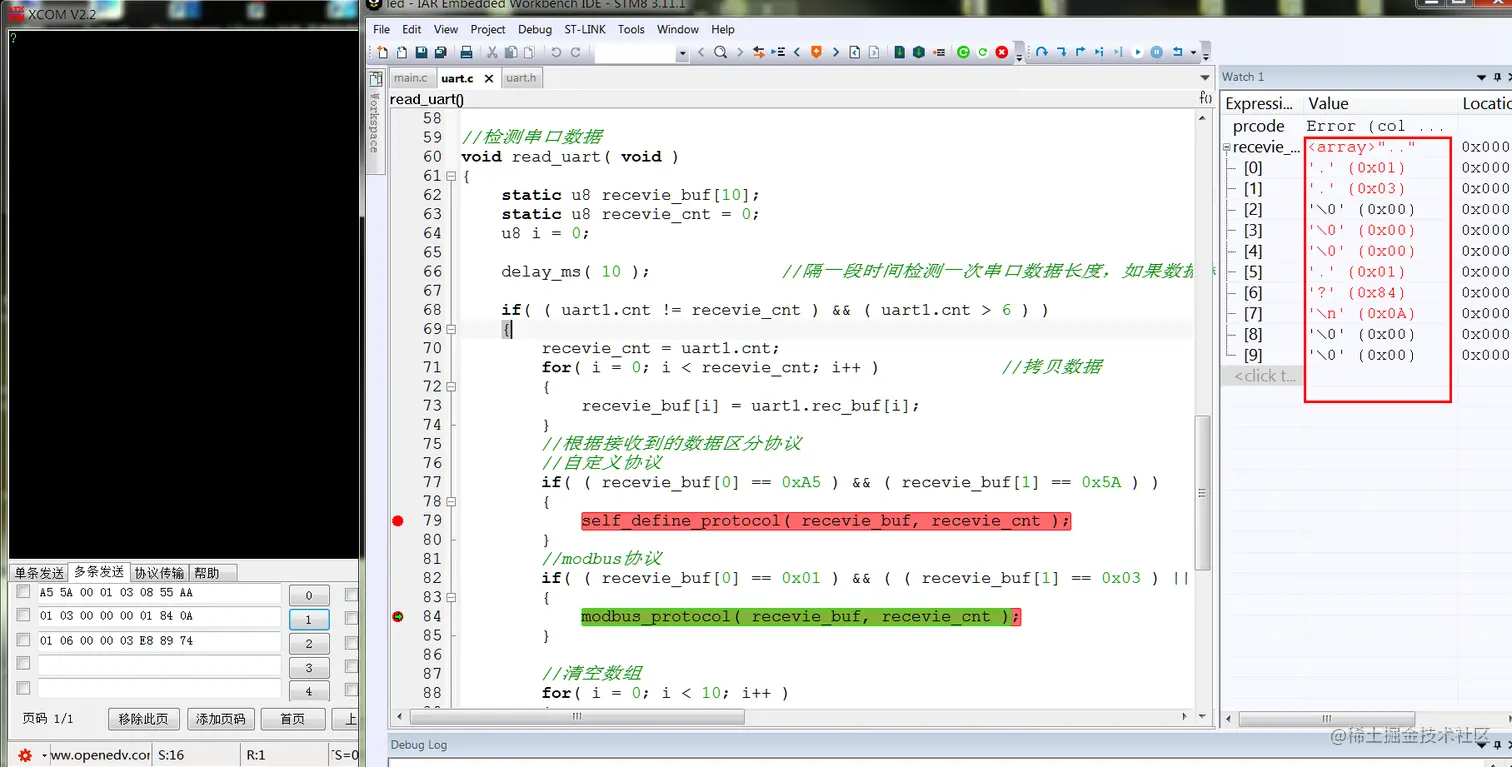Screen dimensions: 1512x767
Task: Click the Make build icon
Action: (918, 52)
